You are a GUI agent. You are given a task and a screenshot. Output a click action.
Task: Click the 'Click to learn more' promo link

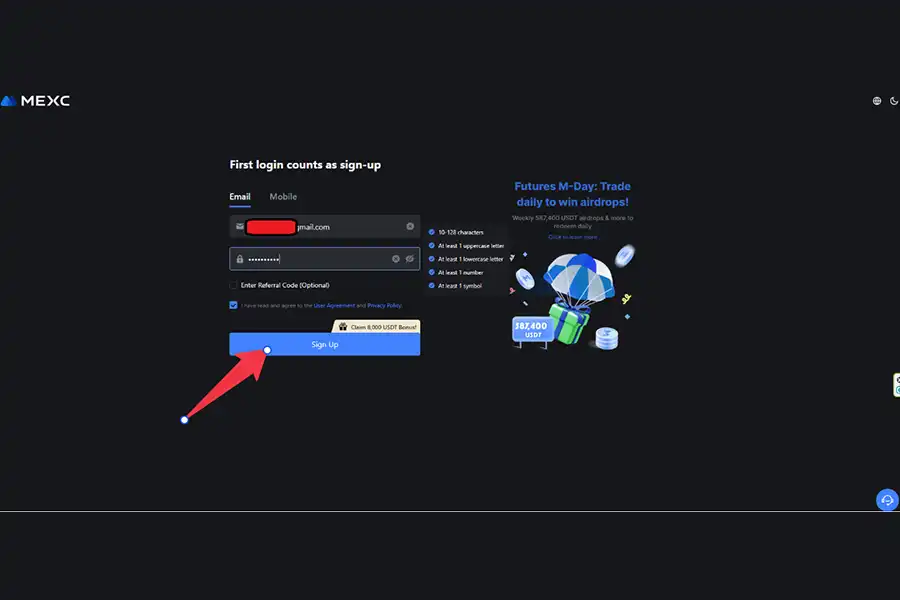(x=572, y=237)
